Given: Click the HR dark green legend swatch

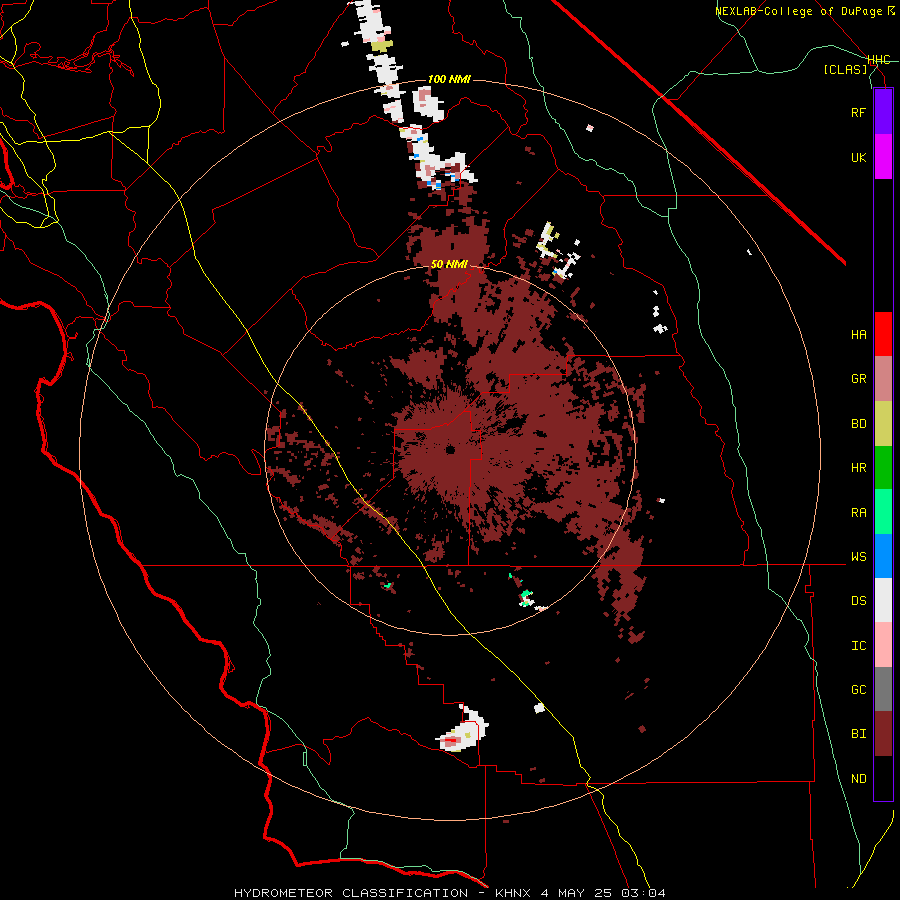Looking at the screenshot, I should 883,468.
